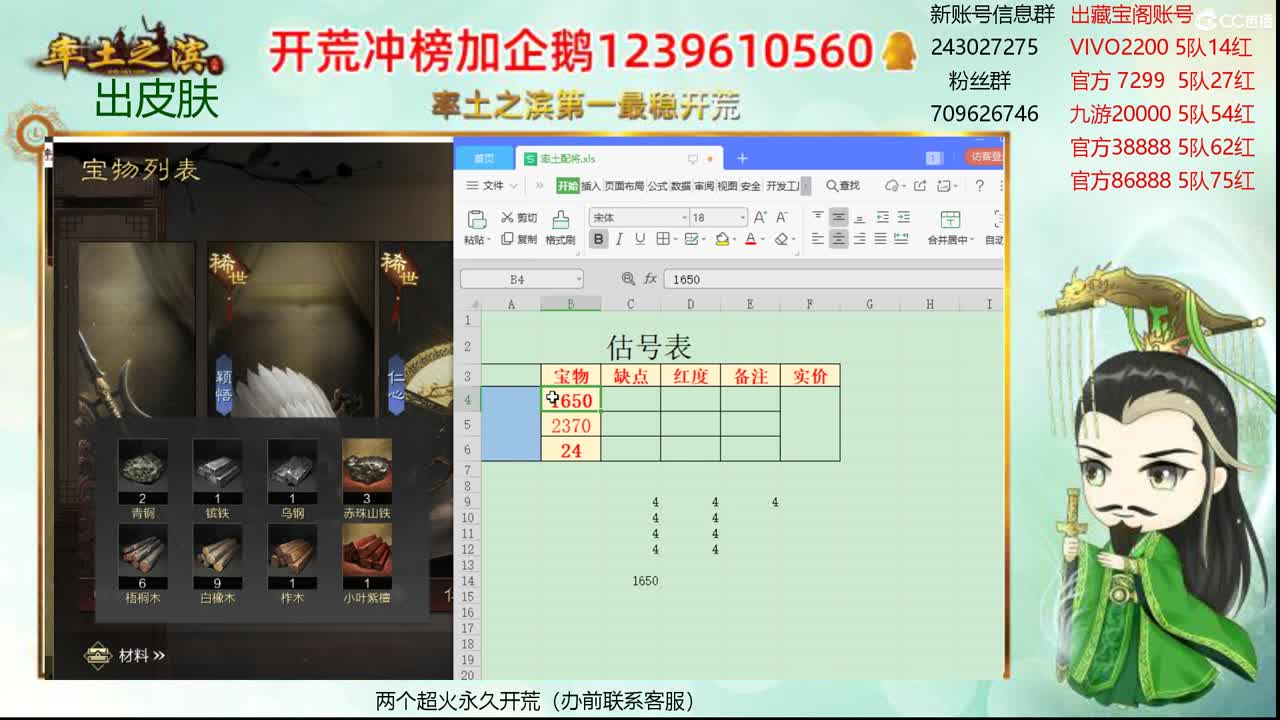The height and width of the screenshot is (720, 1280).
Task: Click the fill color bucket icon
Action: pos(722,239)
